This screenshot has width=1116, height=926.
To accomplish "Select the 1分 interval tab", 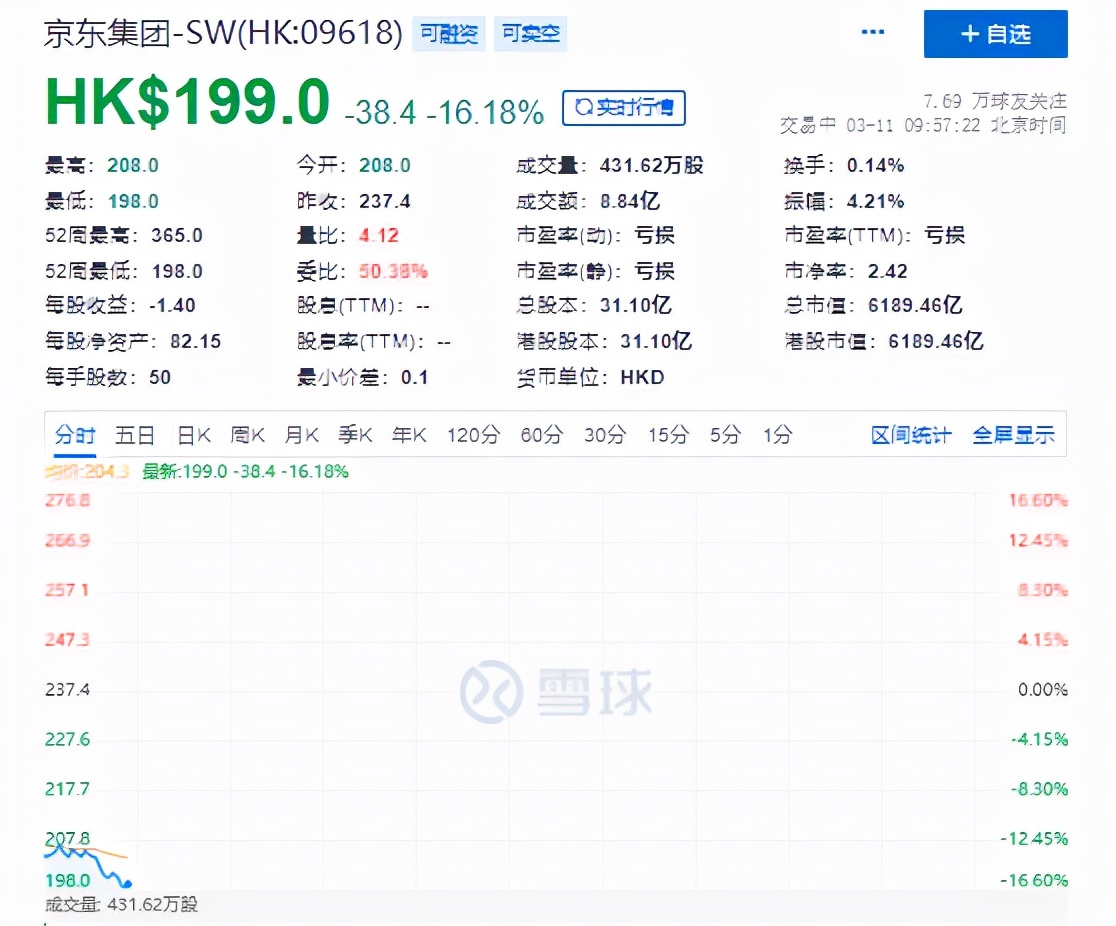I will tap(777, 435).
